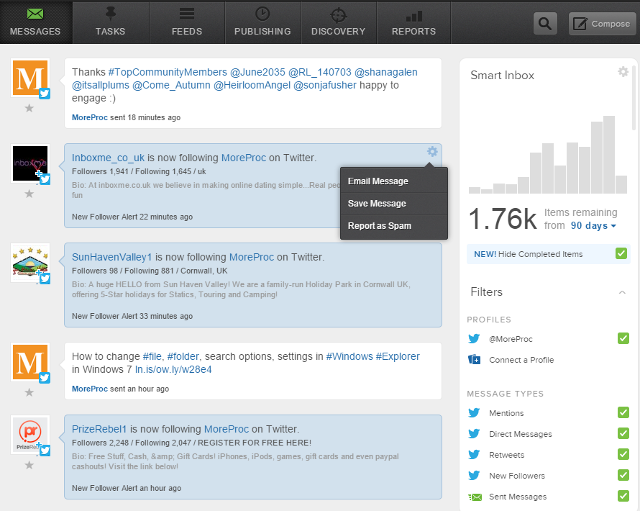Viewport: 640px width, 511px height.
Task: Click Connect a Profile link
Action: [522, 360]
